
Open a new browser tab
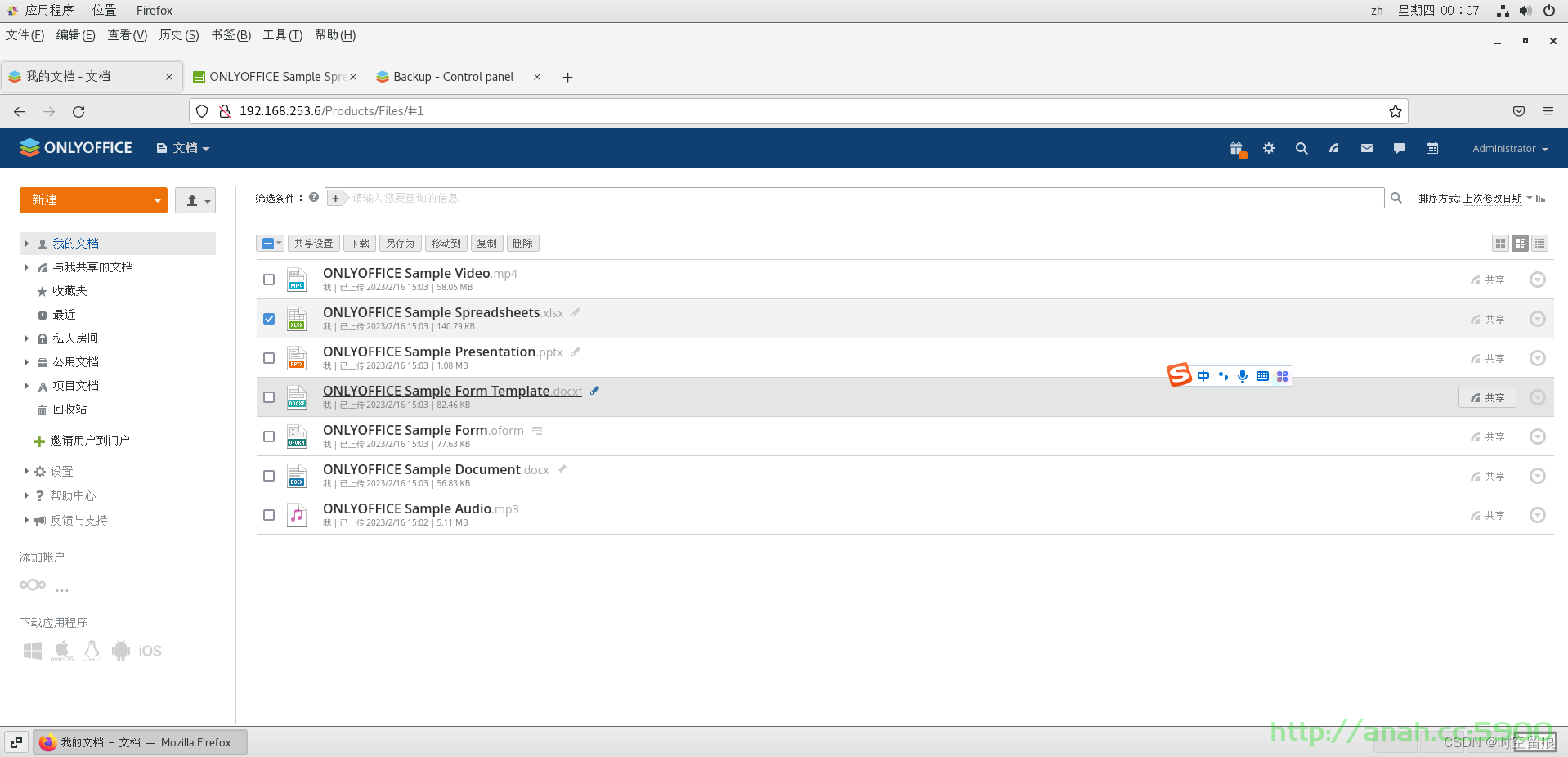coord(567,77)
